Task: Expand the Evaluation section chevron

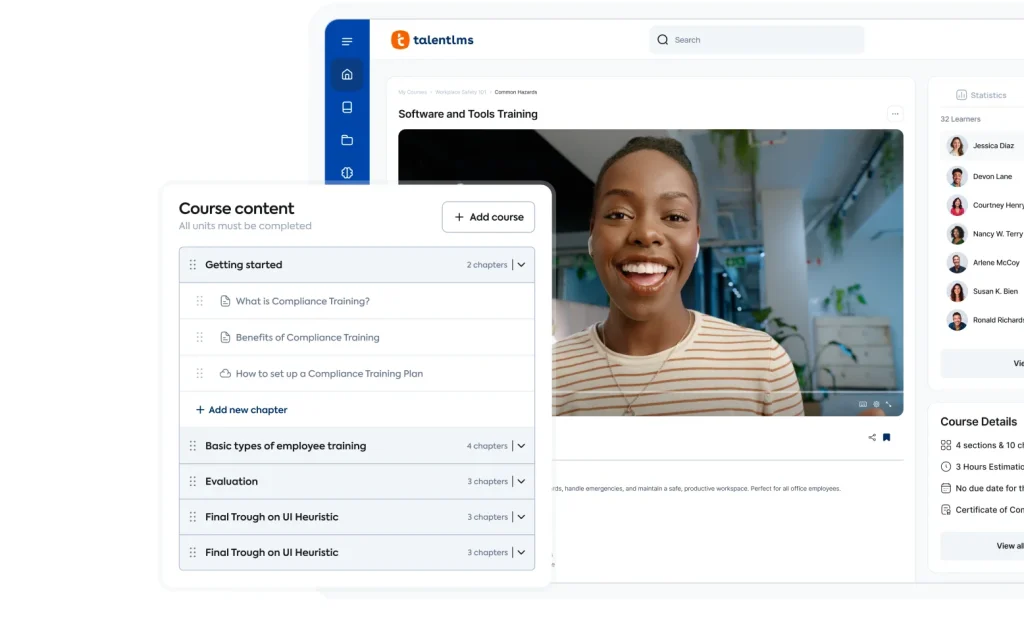Action: coord(521,481)
